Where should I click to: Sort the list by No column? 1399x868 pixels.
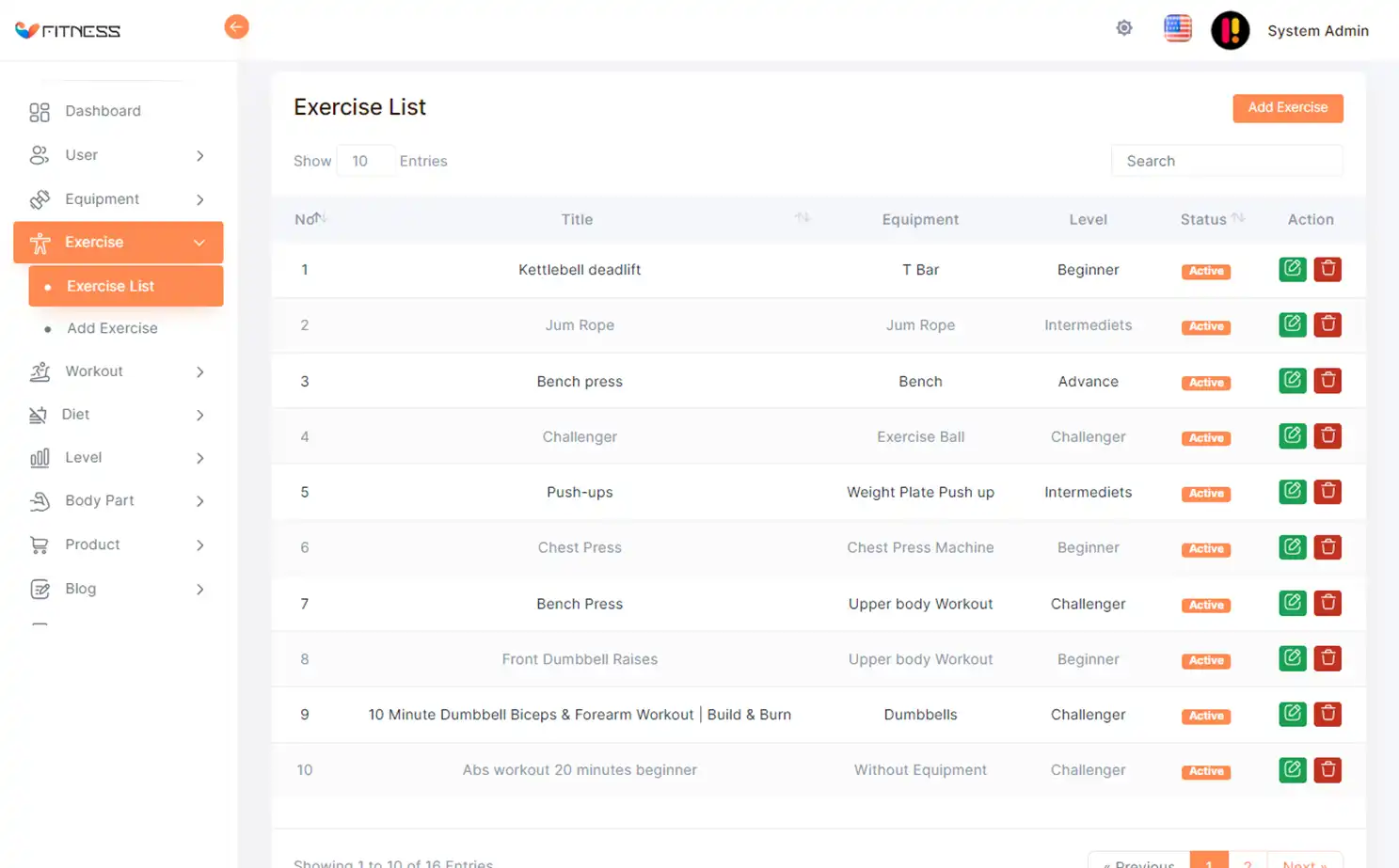(x=319, y=218)
